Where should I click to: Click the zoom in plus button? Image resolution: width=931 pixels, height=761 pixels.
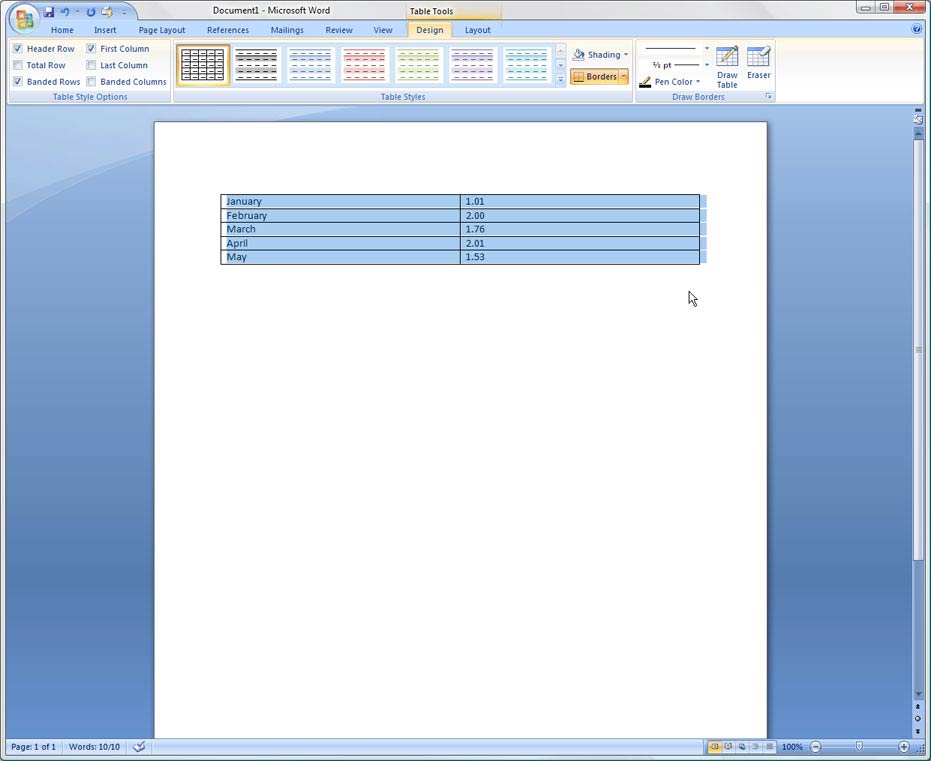(x=904, y=747)
